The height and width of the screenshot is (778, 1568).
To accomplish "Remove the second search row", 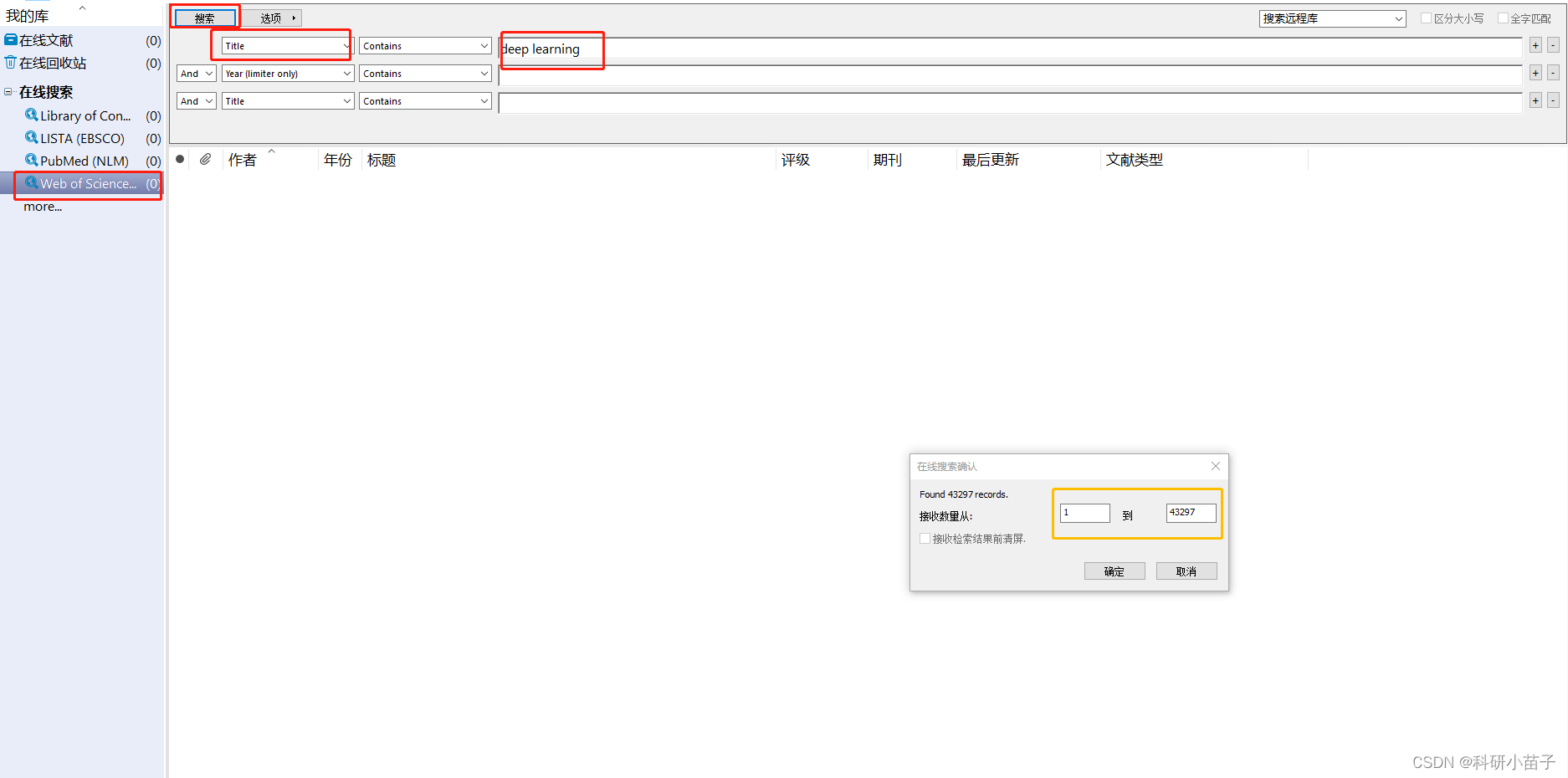I will coord(1553,73).
